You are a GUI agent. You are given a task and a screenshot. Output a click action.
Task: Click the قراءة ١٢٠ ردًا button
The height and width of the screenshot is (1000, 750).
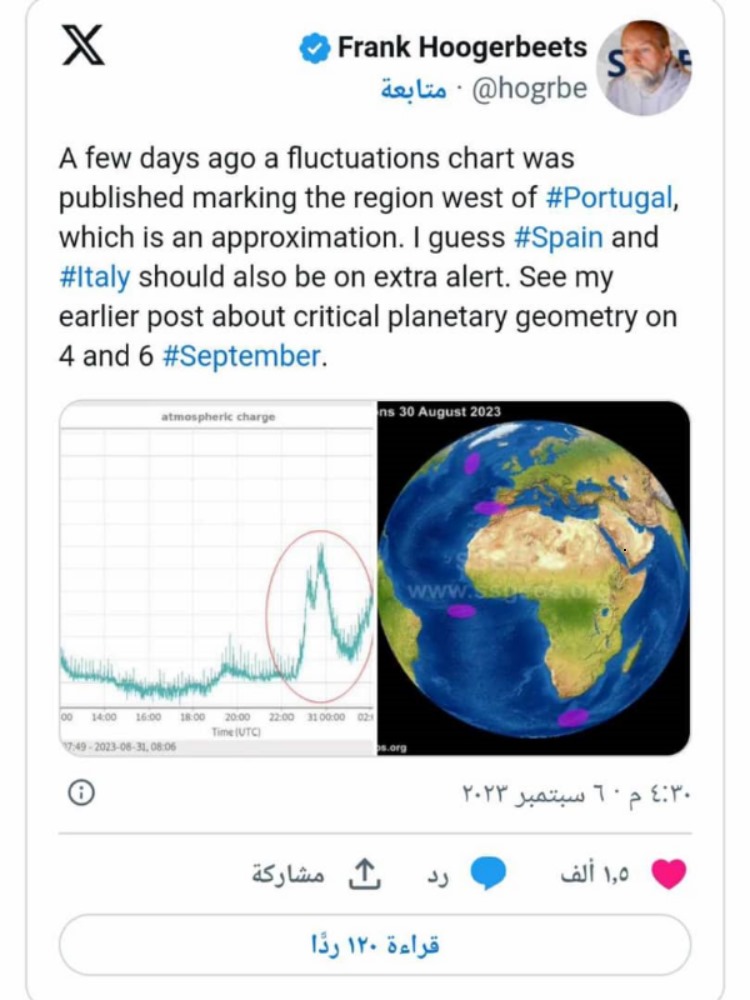pyautogui.click(x=375, y=945)
